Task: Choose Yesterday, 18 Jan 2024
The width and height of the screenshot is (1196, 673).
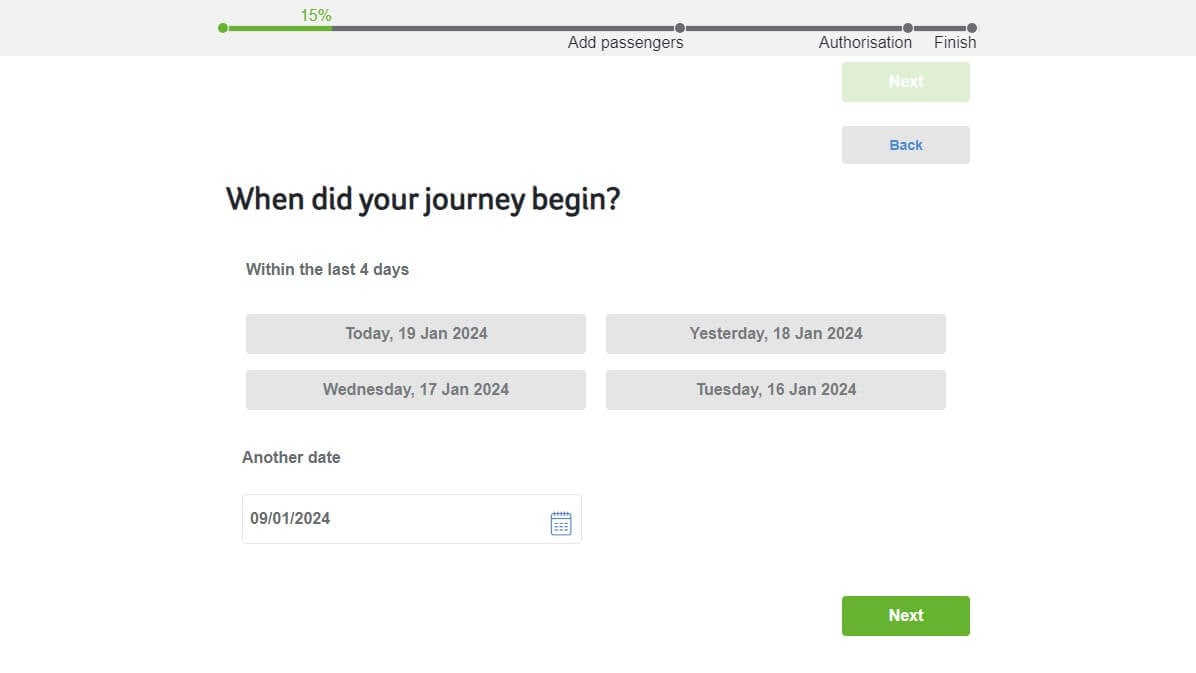Action: pyautogui.click(x=775, y=334)
